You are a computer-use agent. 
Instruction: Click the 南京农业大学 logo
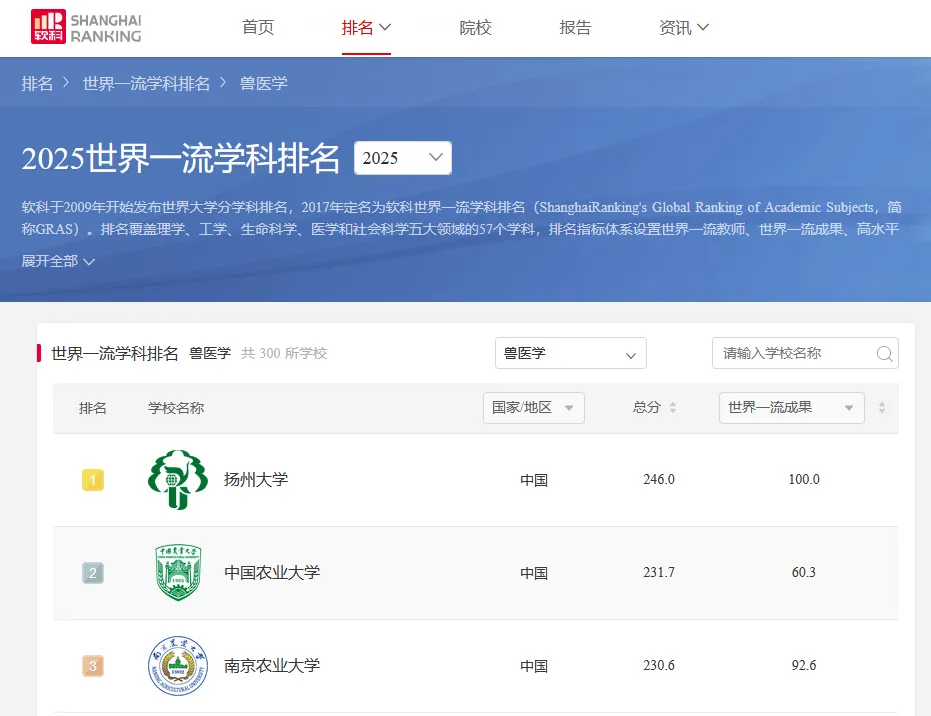coord(178,666)
